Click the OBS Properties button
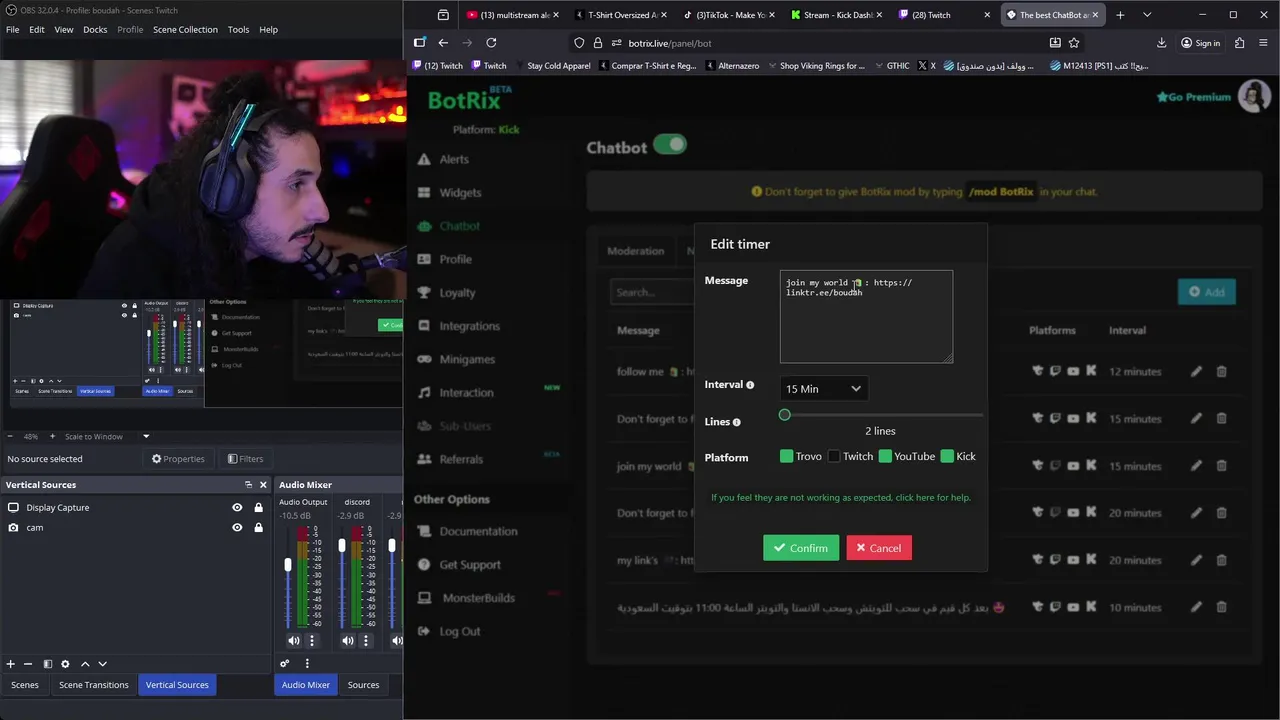1280x720 pixels. click(178, 459)
